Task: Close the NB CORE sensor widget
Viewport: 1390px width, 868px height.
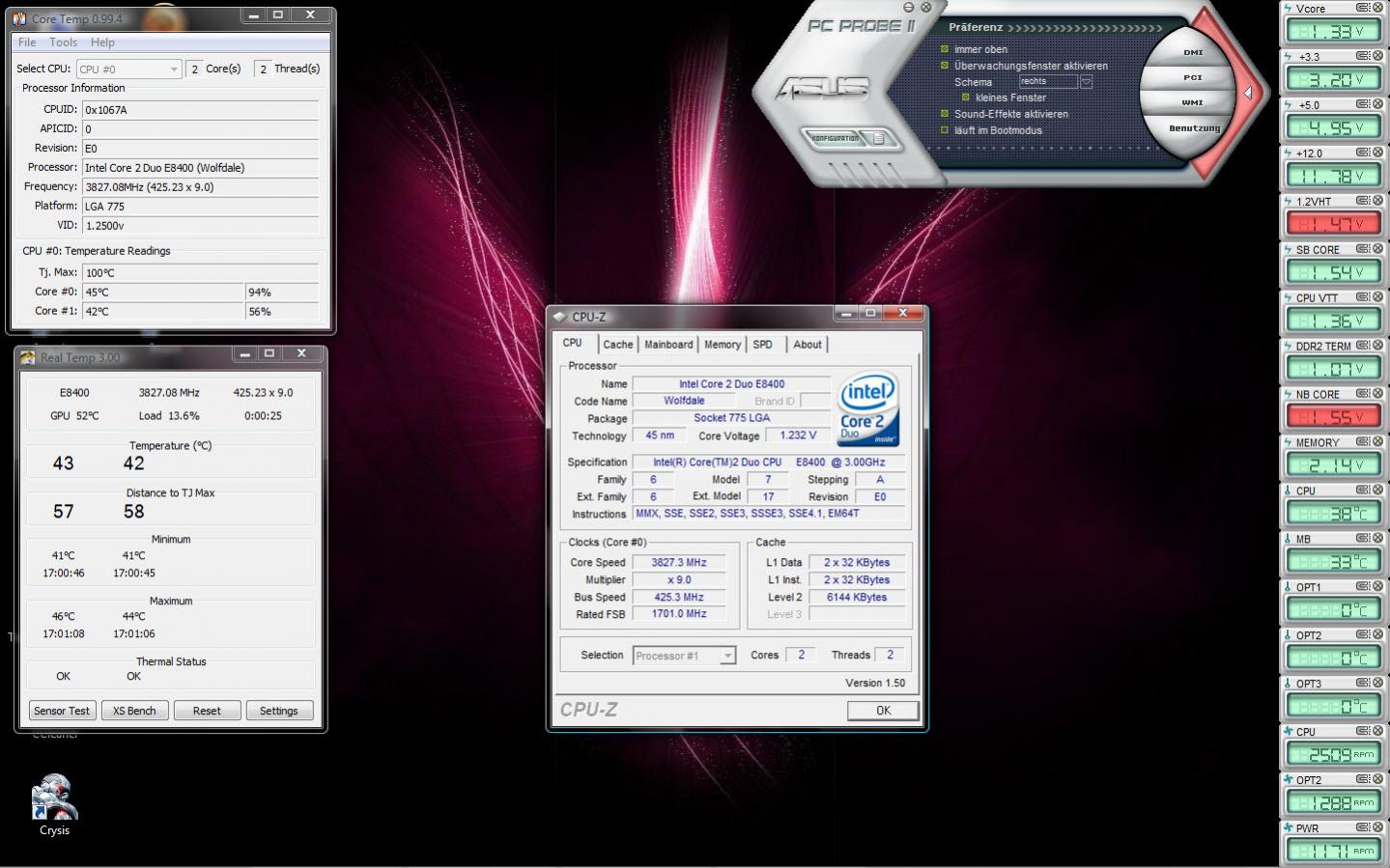Action: tap(1378, 394)
